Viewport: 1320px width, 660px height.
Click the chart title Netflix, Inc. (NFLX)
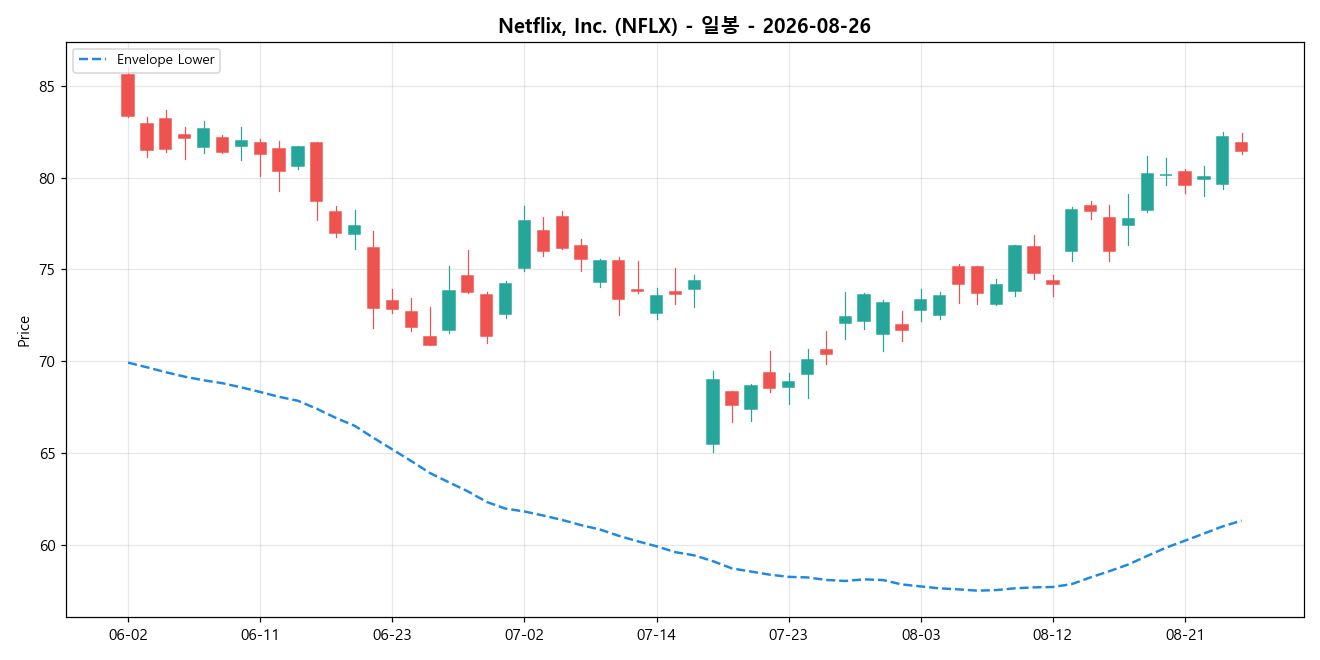coord(684,26)
